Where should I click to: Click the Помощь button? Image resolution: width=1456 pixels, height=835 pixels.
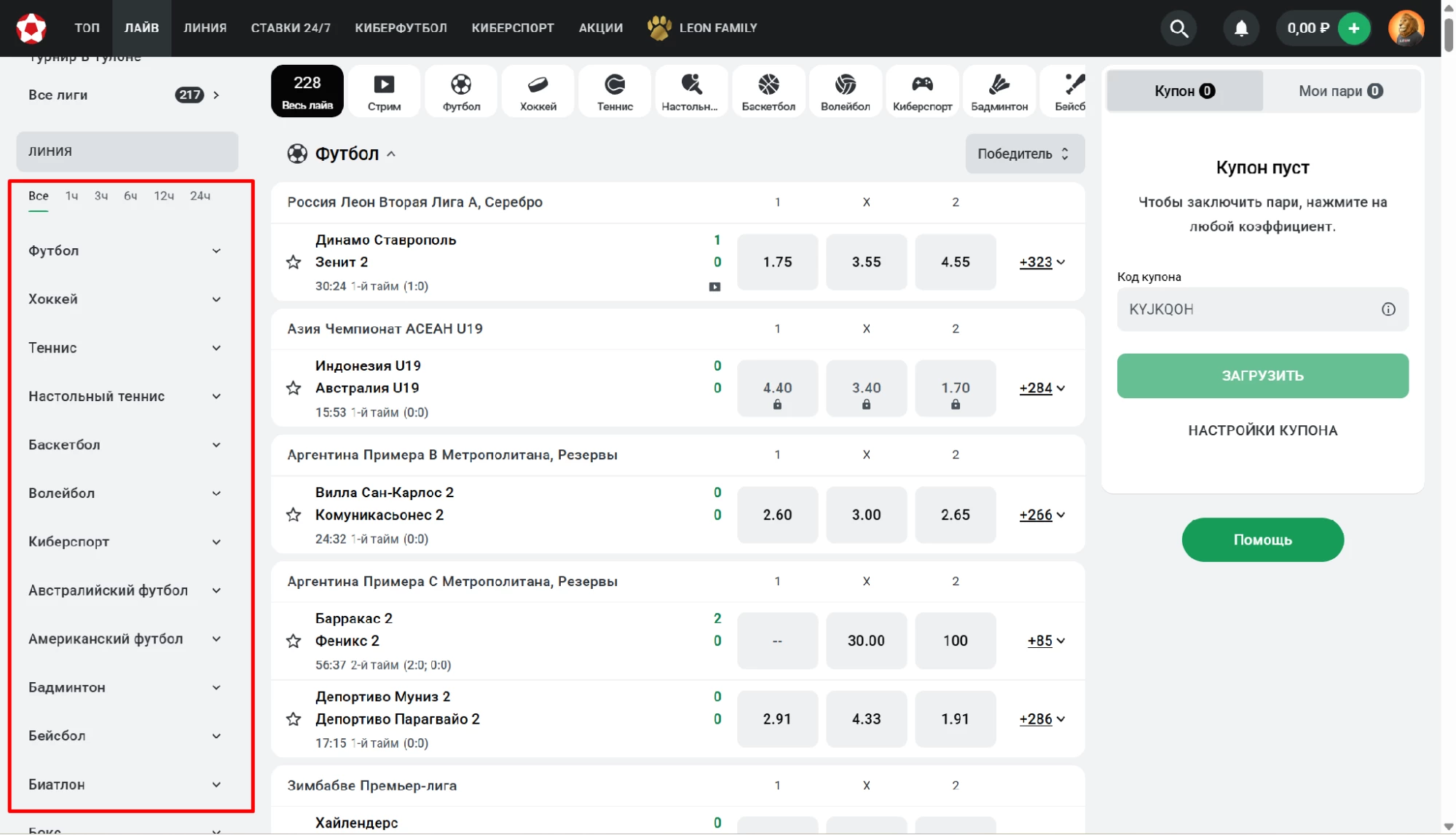(x=1262, y=539)
